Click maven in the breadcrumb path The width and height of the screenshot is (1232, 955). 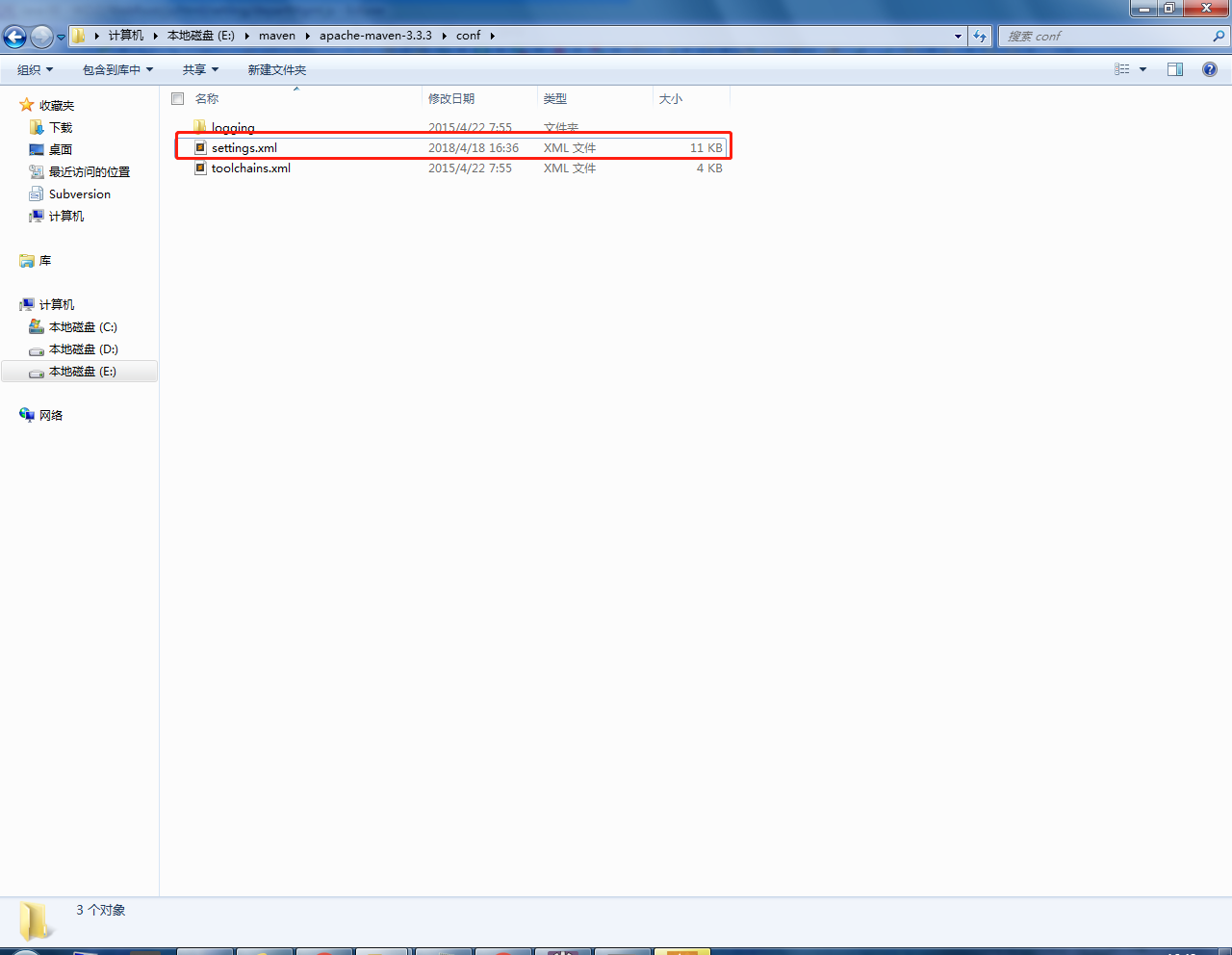[277, 36]
